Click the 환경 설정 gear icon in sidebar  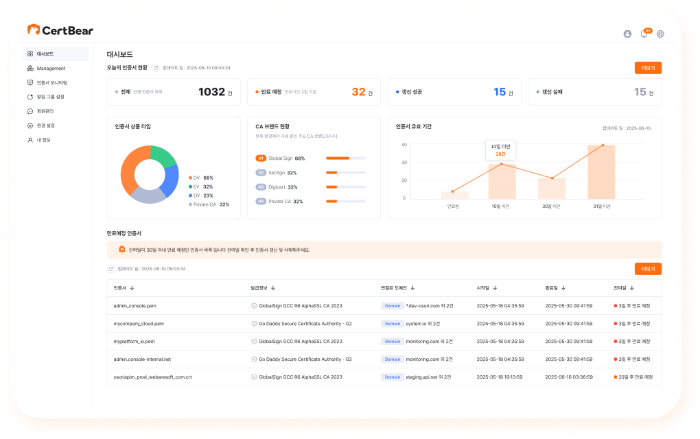coord(30,126)
